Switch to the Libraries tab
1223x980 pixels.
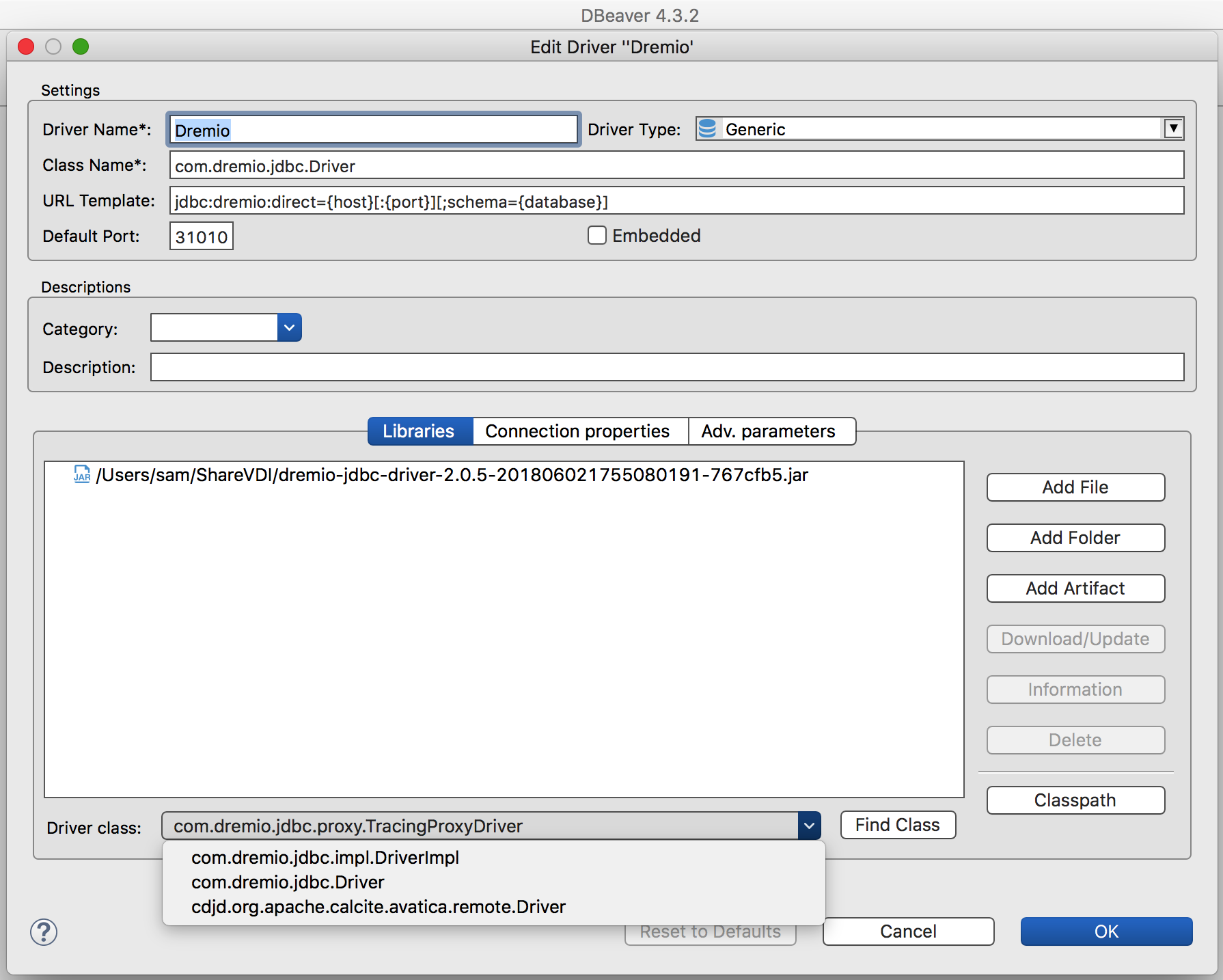[x=420, y=431]
